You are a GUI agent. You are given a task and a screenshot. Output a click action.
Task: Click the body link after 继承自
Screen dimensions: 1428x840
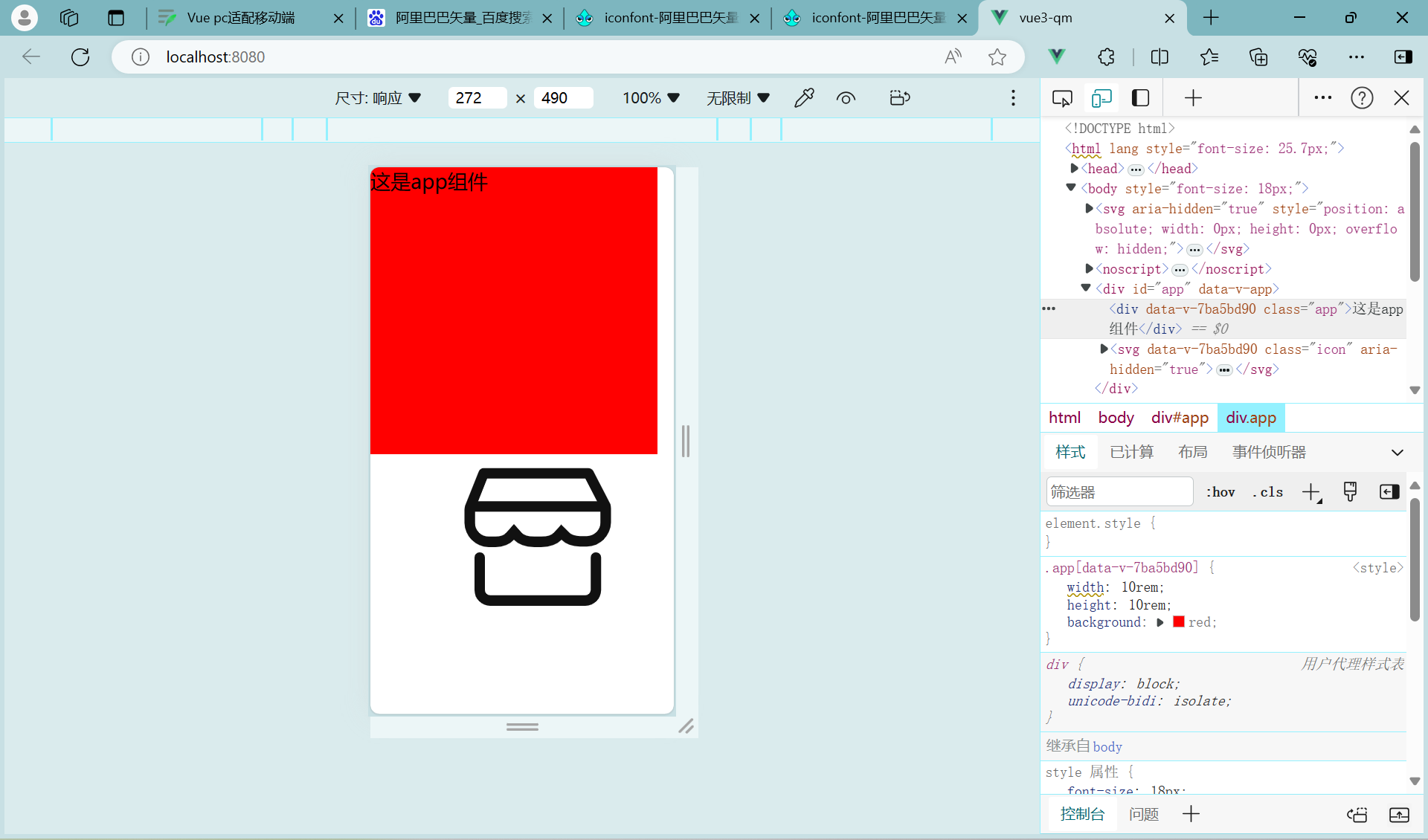coord(1108,746)
